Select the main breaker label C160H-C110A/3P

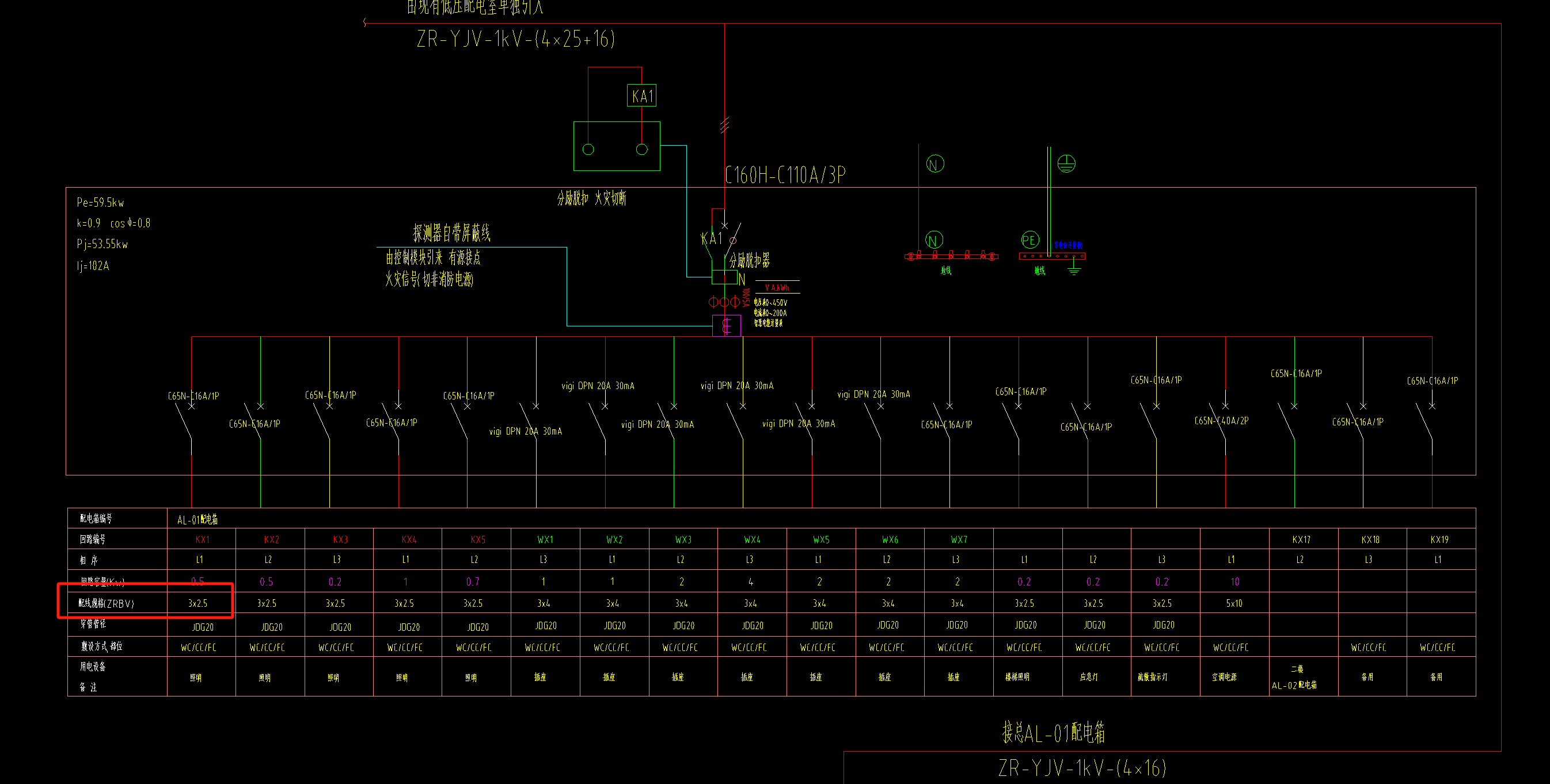[x=785, y=175]
